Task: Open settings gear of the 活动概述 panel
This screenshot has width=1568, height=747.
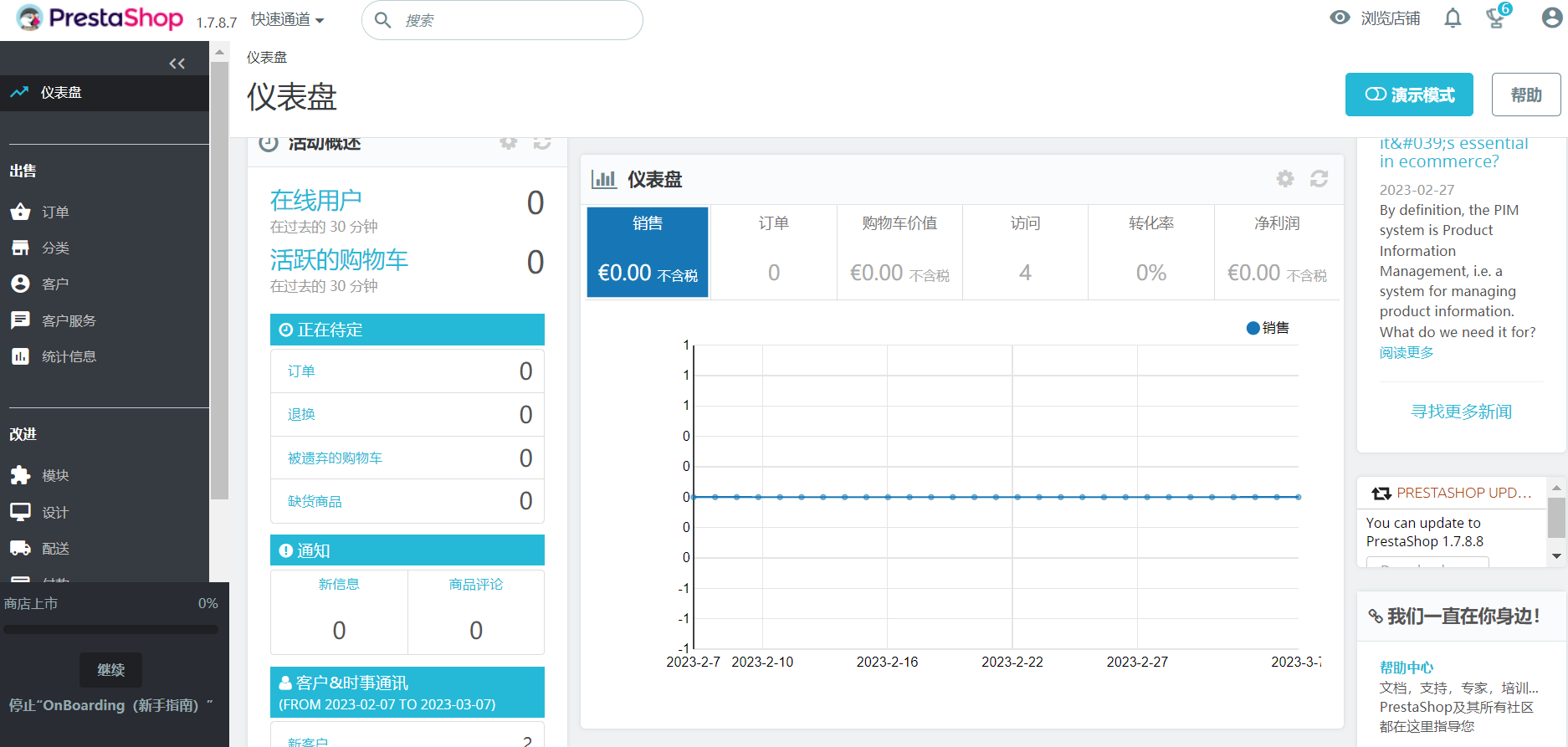Action: (x=509, y=142)
